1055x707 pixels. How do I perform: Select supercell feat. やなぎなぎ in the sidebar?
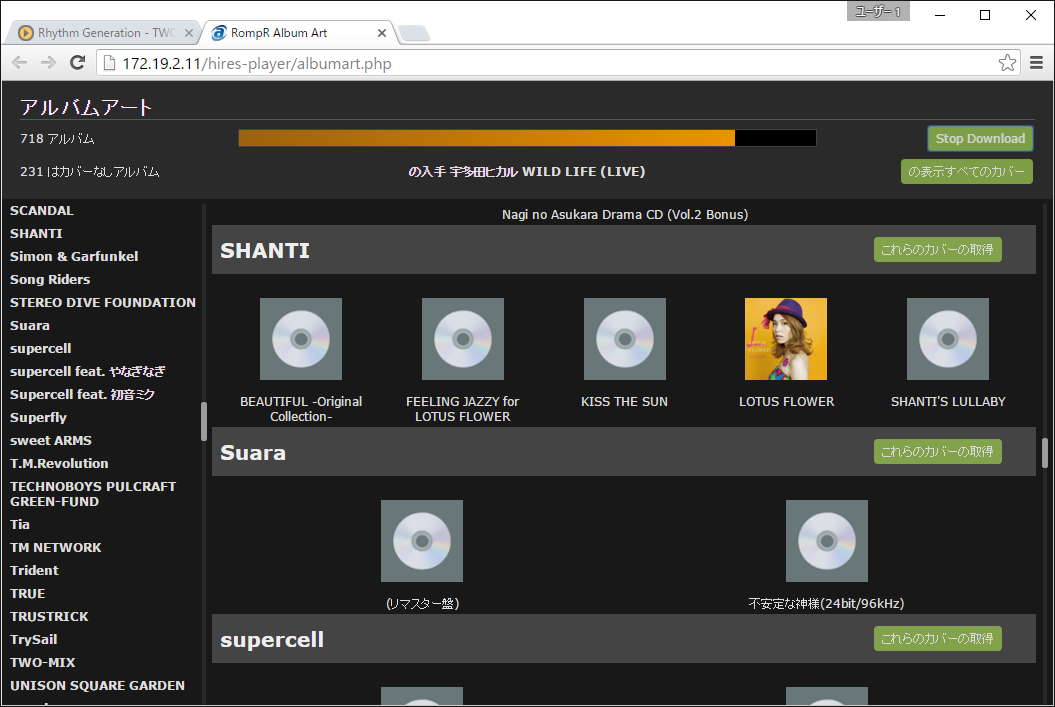pos(87,371)
